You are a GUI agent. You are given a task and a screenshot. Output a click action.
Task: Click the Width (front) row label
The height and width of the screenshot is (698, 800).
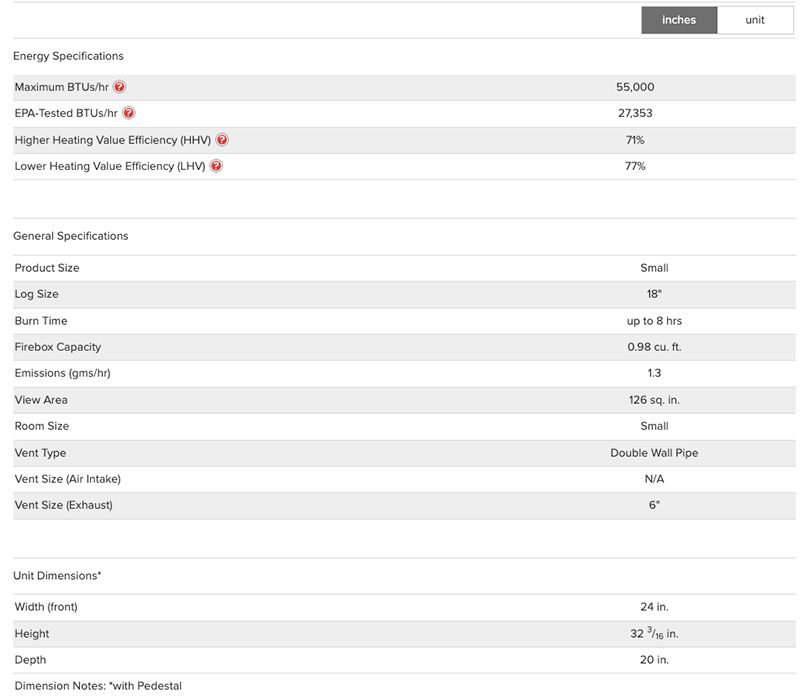46,607
